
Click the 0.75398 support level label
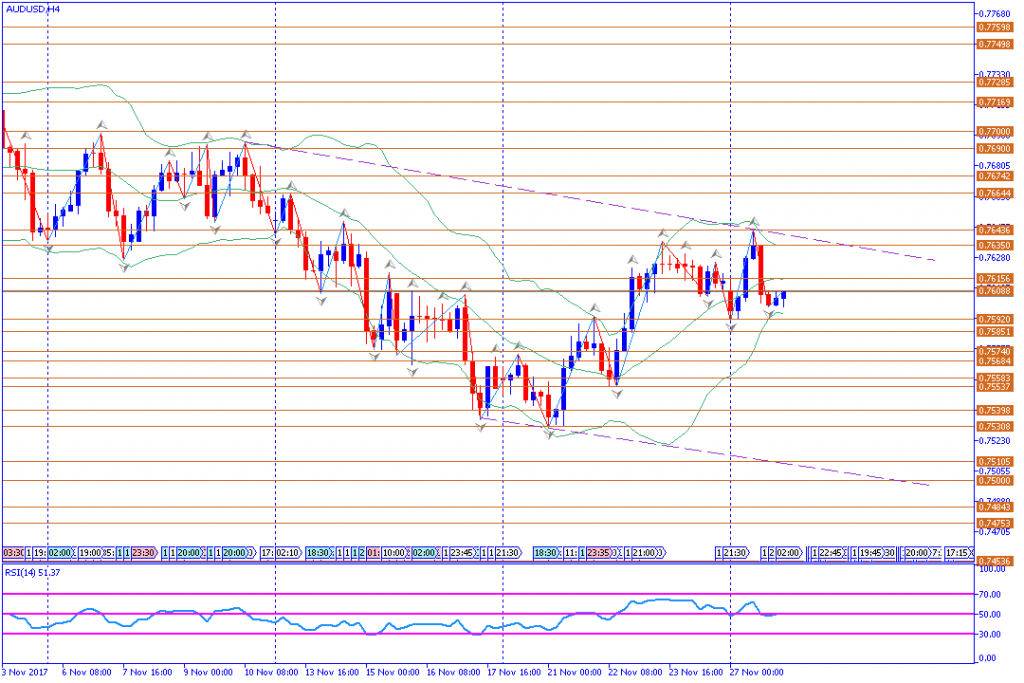(994, 411)
